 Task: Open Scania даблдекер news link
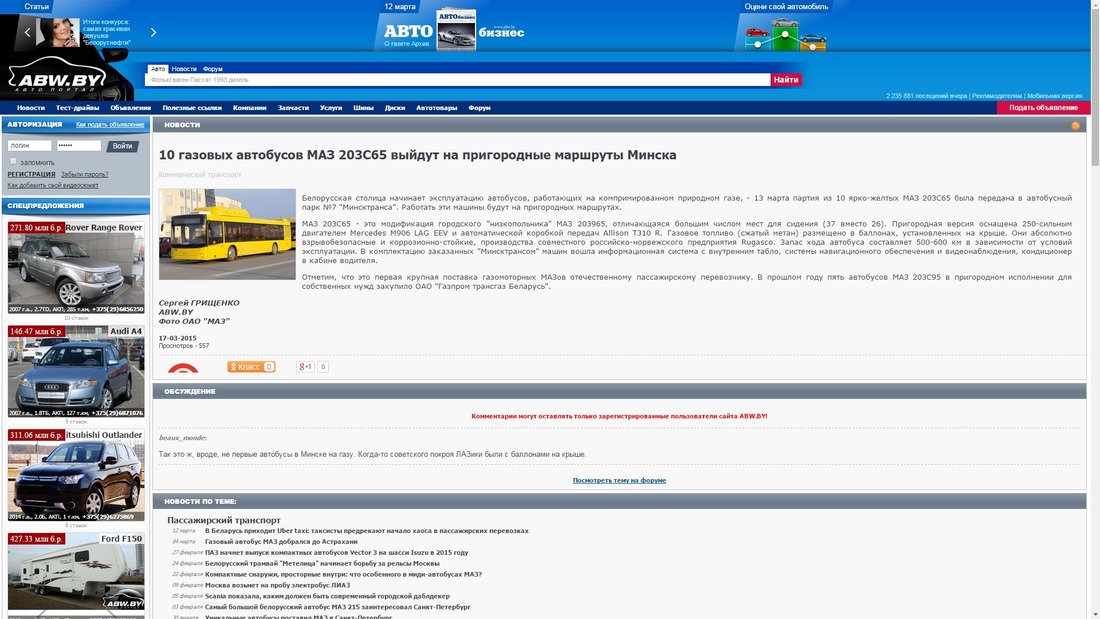pos(327,596)
